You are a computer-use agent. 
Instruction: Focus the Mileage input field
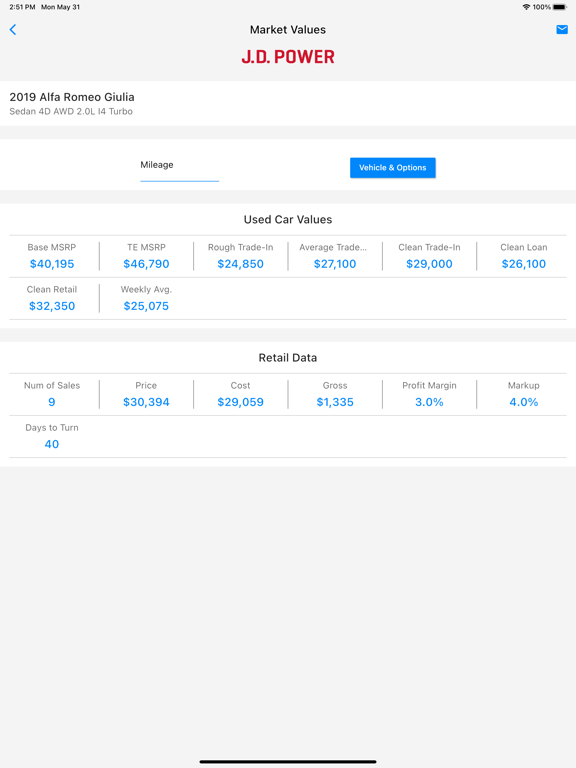(x=179, y=169)
